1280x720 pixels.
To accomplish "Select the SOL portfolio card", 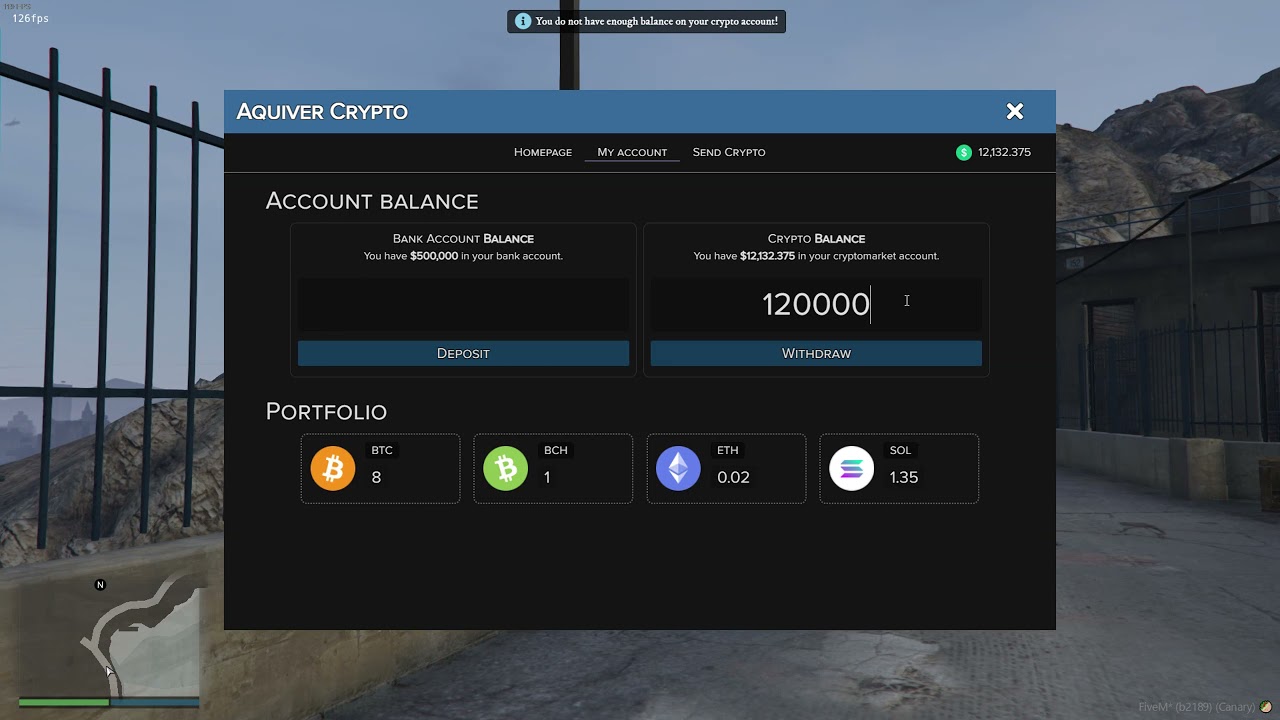I will click(899, 468).
